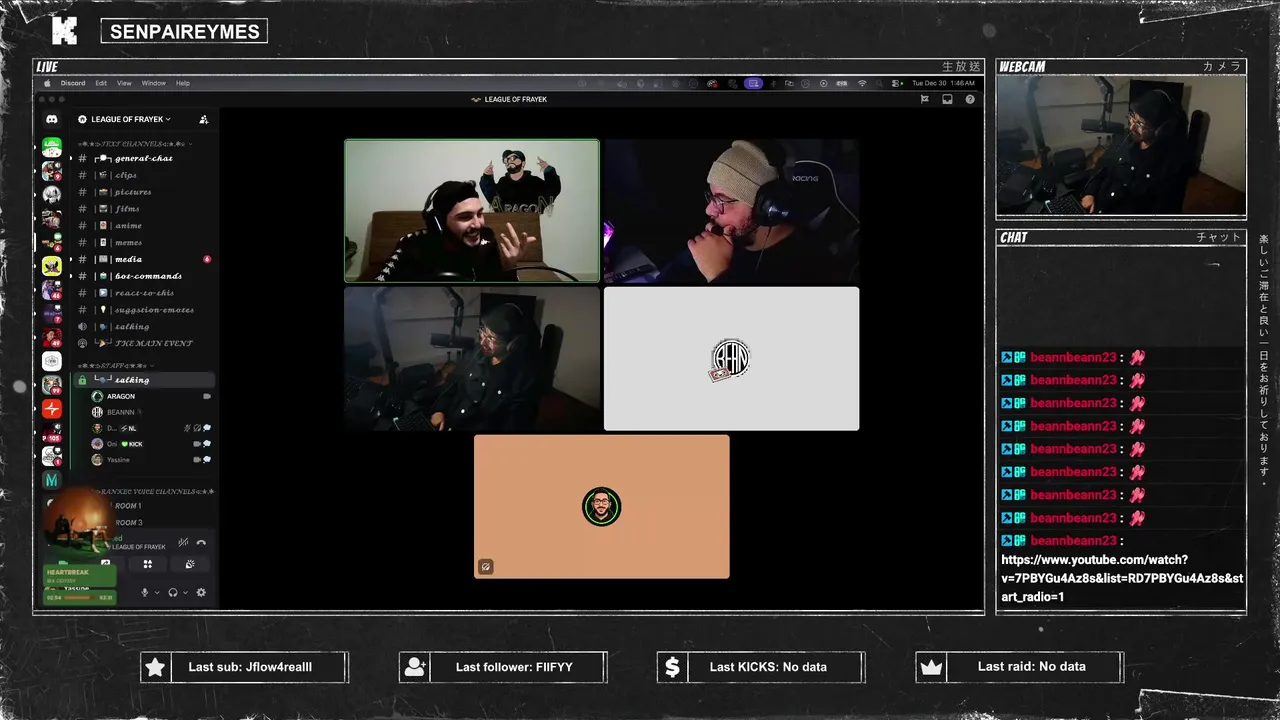Viewport: 1280px width, 720px height.
Task: Open Wi-Fi status in macOS menu bar
Action: (862, 83)
